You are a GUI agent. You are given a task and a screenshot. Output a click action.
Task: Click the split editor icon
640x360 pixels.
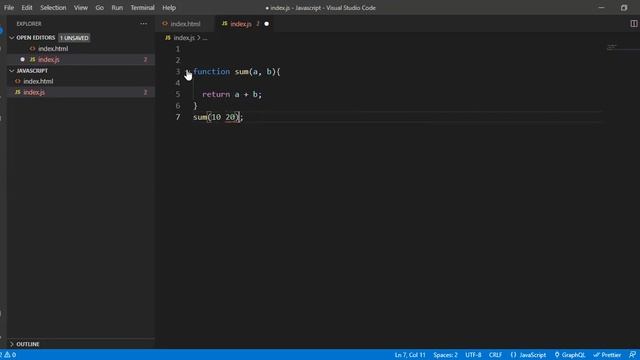pos(634,24)
